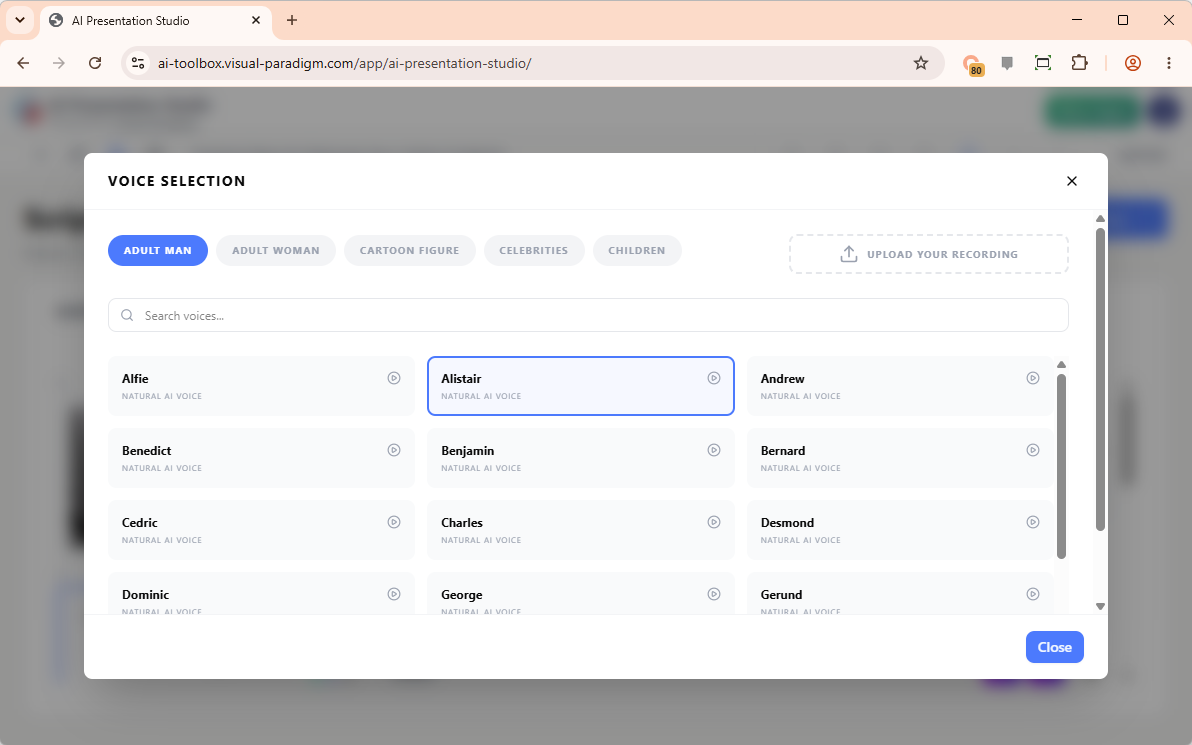Reload the page in browser
Screen dimensions: 1192x745
[x=95, y=63]
